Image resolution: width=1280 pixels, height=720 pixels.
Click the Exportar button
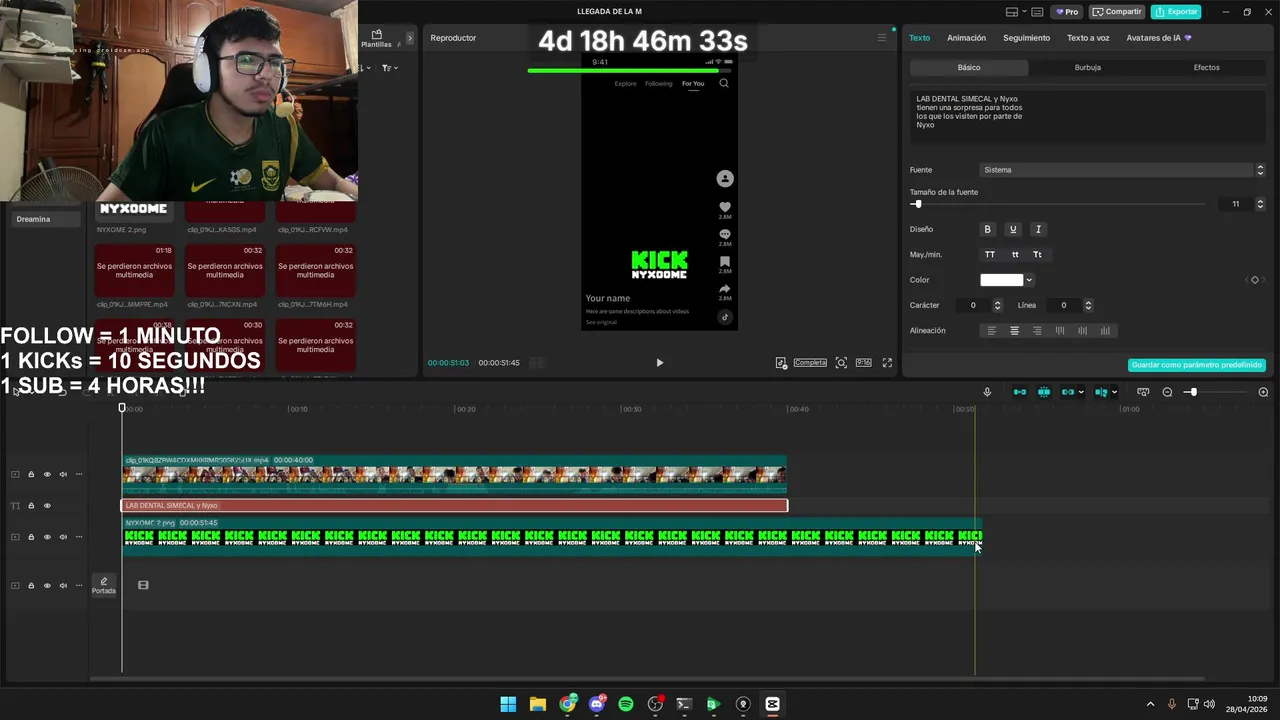coord(1176,12)
